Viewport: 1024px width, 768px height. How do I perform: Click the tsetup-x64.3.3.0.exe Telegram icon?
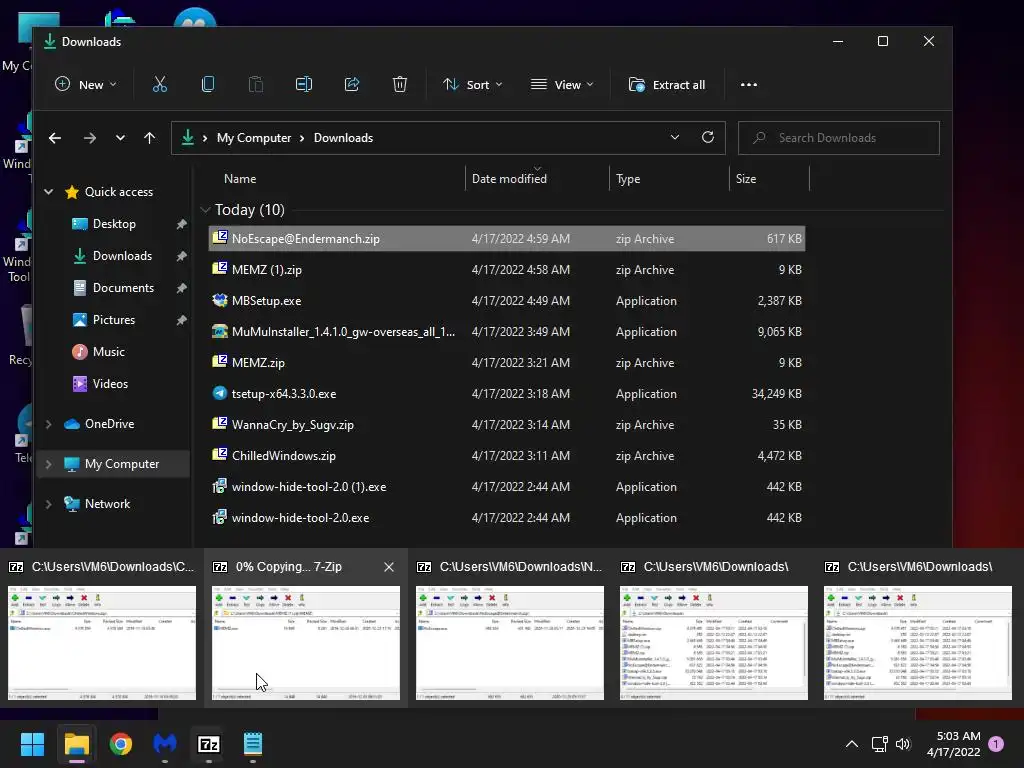[x=220, y=393]
